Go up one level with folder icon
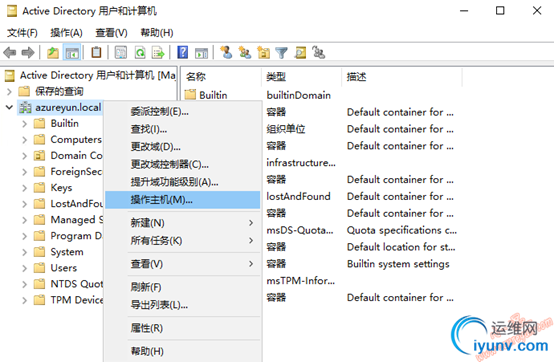The height and width of the screenshot is (362, 554). tap(53, 53)
